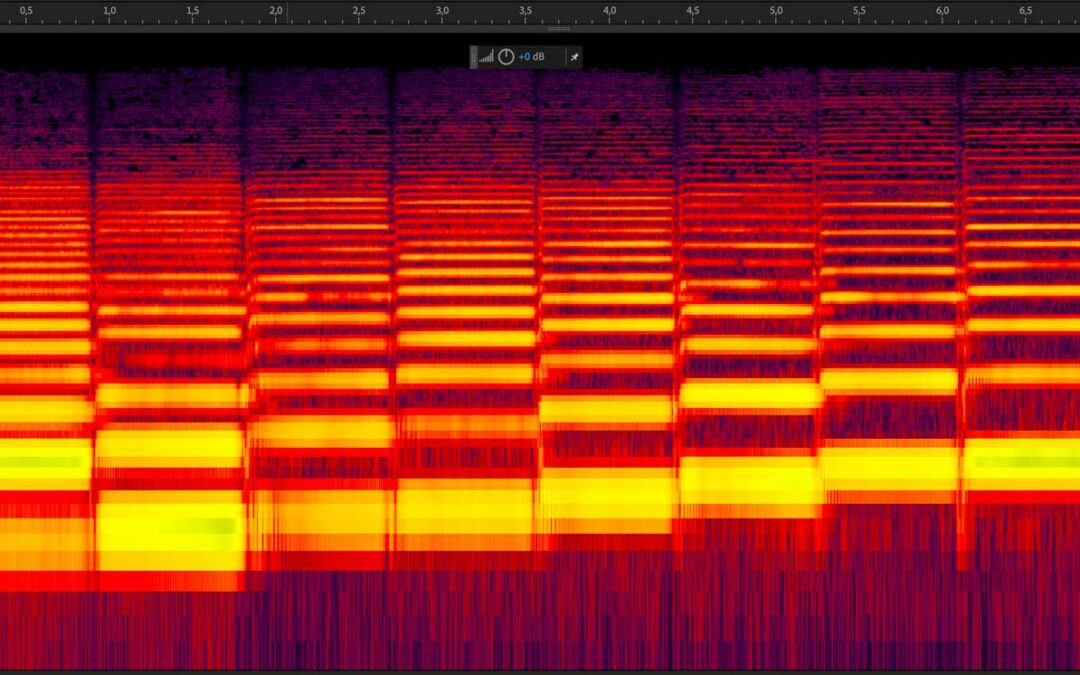1080x675 pixels.
Task: Click the 1,5 tick on the timeline
Action: (192, 11)
